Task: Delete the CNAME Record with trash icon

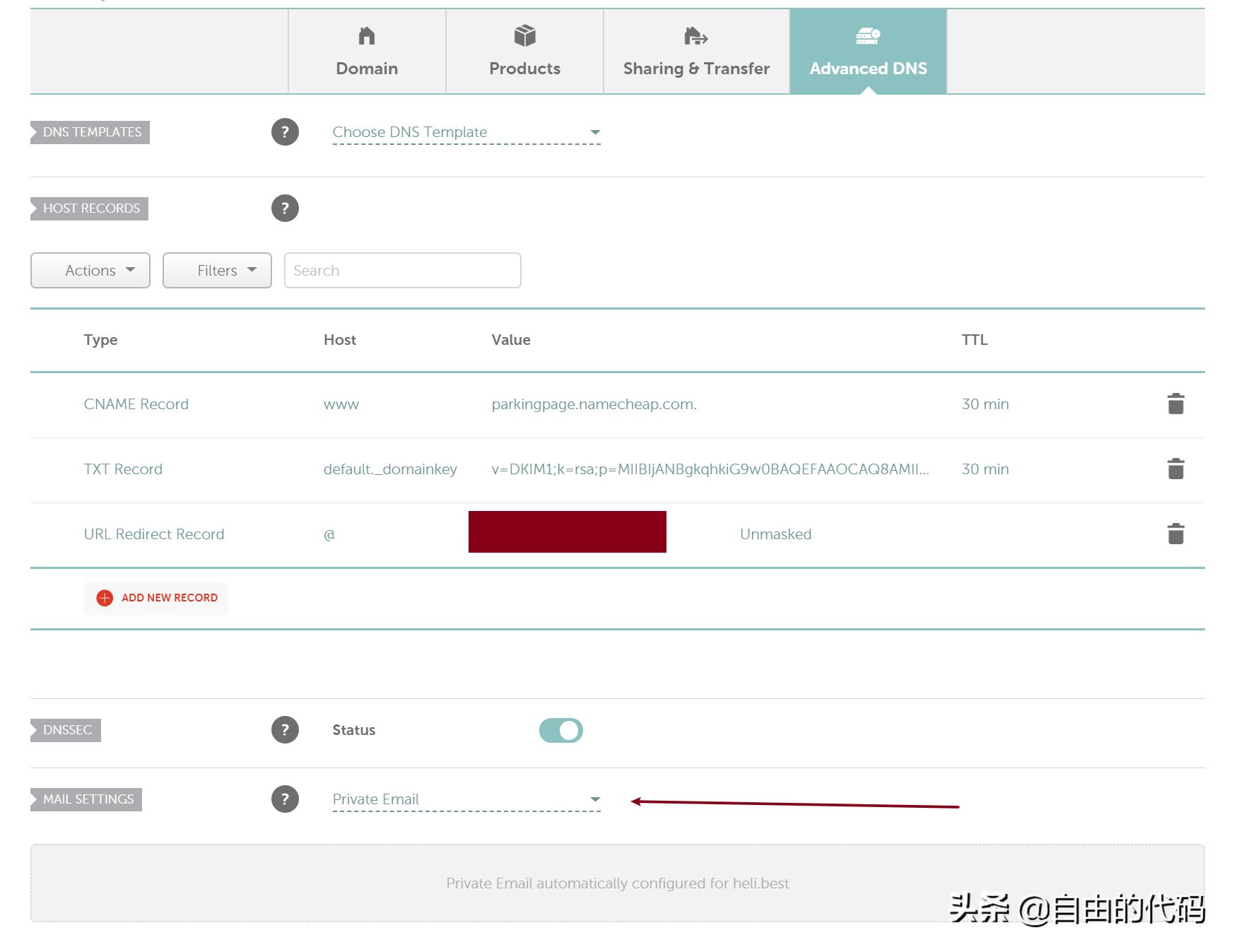Action: click(1175, 404)
